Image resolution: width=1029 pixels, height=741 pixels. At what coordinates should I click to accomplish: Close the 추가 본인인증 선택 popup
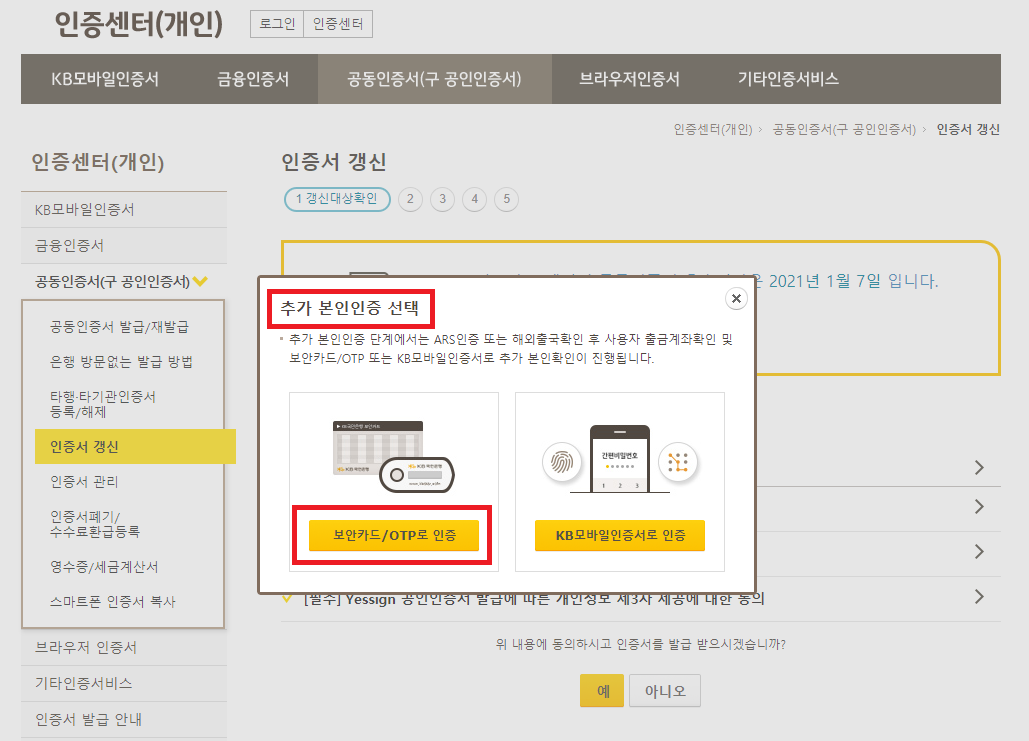736,299
